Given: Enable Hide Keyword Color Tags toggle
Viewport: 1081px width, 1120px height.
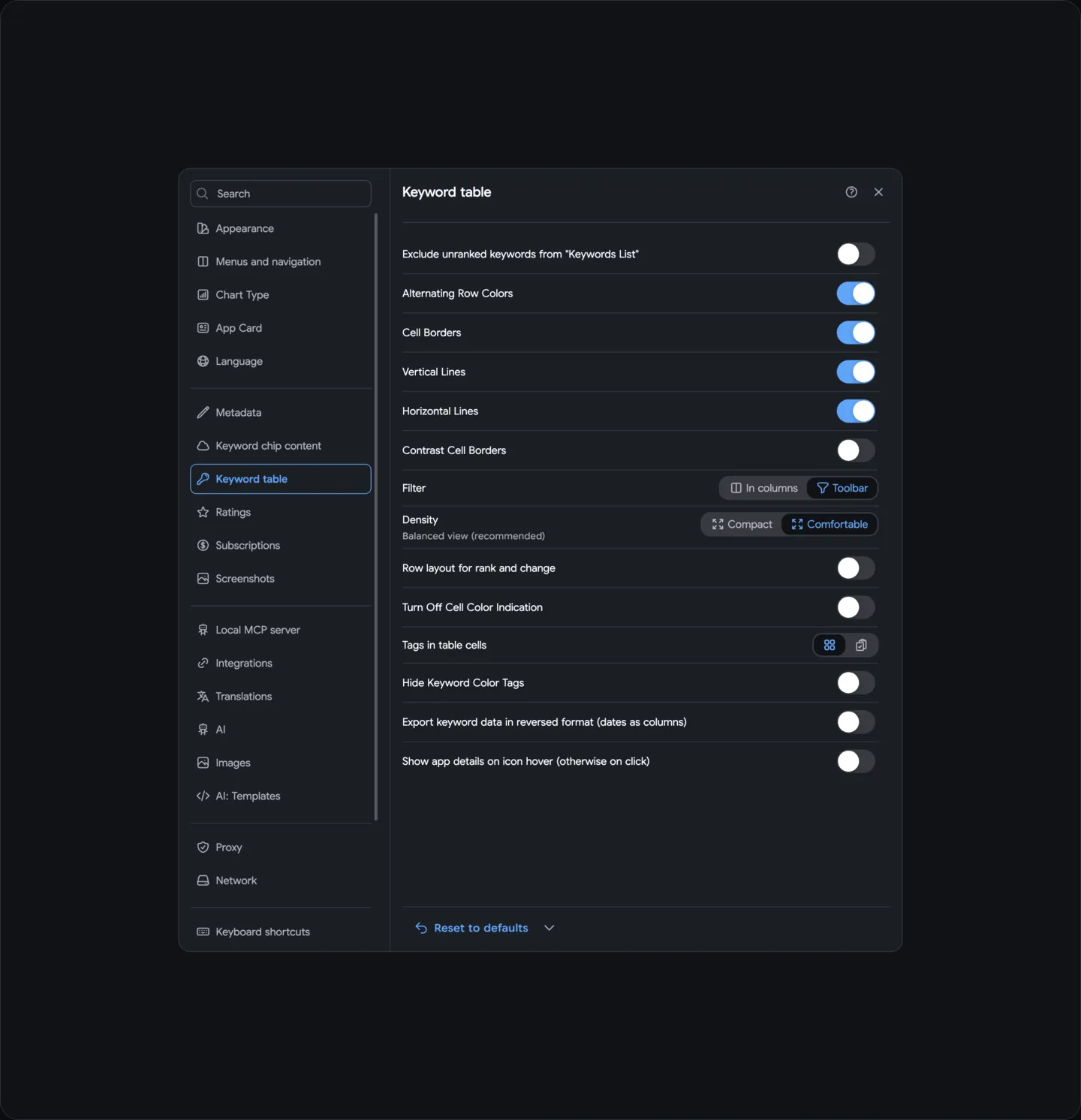Looking at the screenshot, I should point(856,682).
